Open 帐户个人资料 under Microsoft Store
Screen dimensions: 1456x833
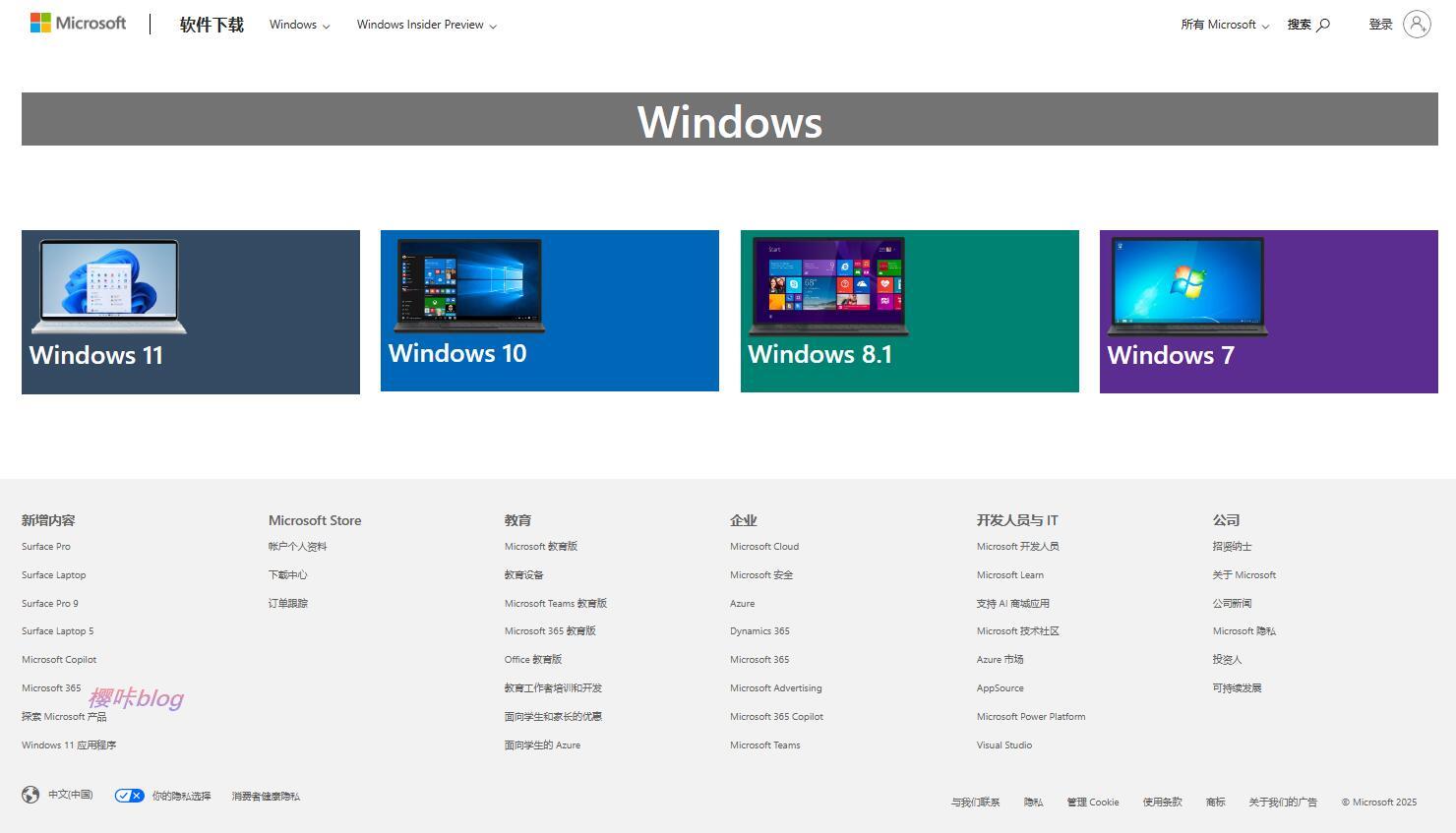[x=298, y=547]
